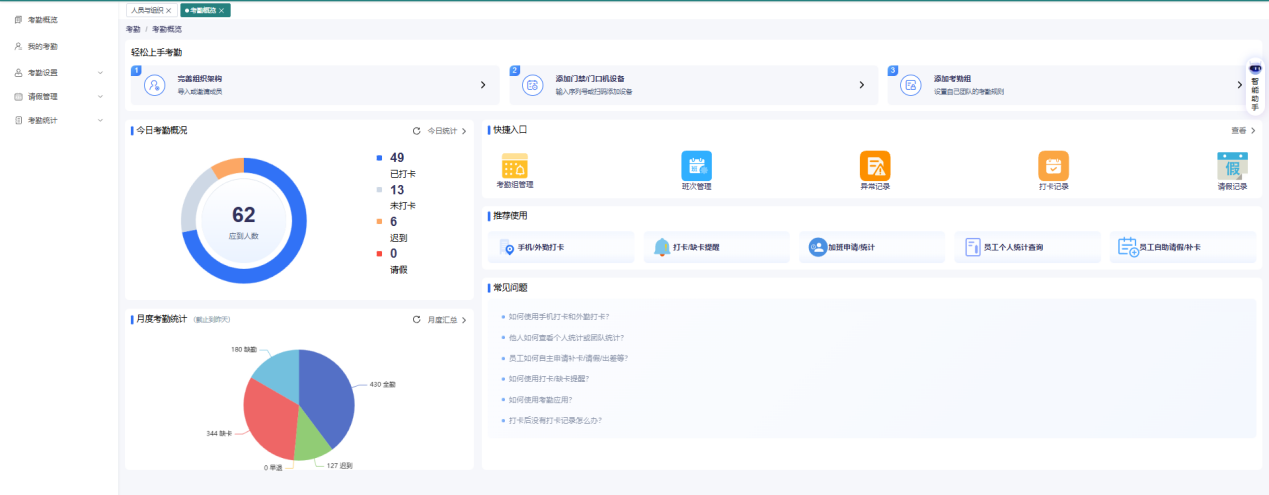Open the 智能助手 floating robot widget

point(1255,85)
